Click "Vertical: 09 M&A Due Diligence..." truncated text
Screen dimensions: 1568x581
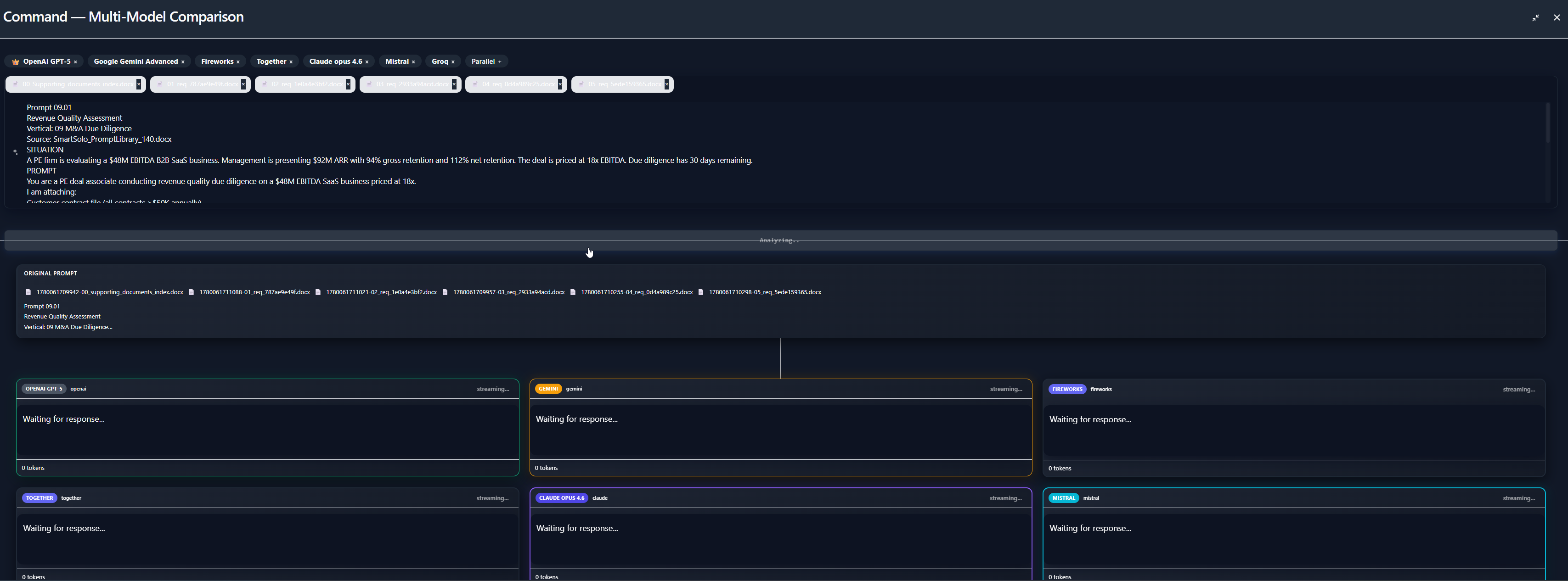[68, 327]
